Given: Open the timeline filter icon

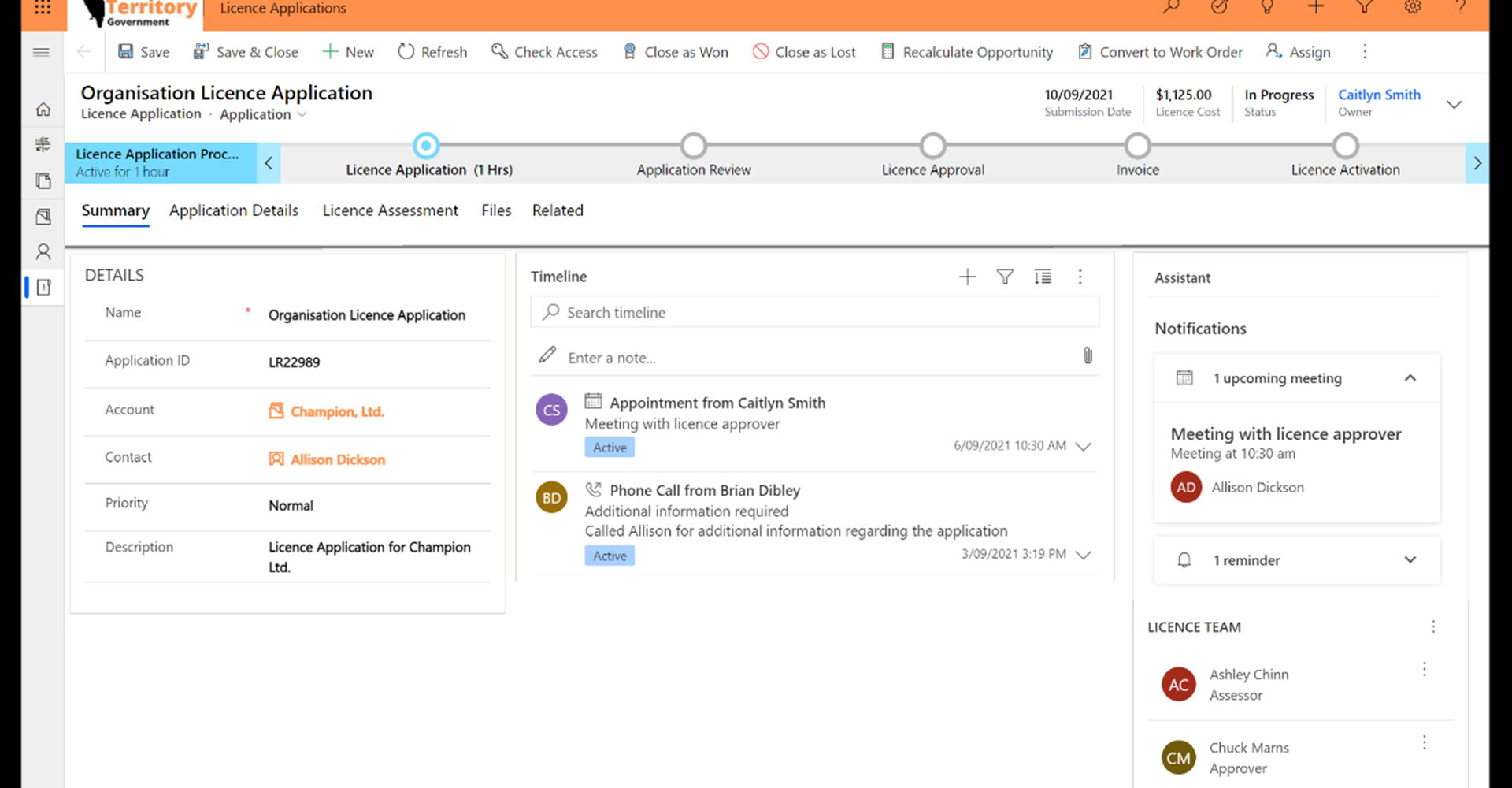Looking at the screenshot, I should pyautogui.click(x=1005, y=277).
